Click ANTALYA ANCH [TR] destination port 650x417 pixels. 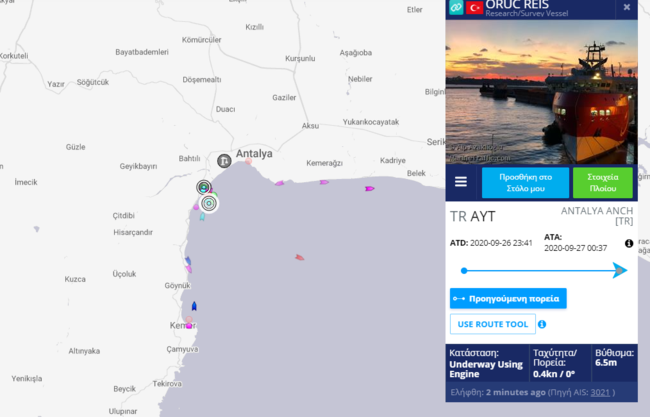[x=597, y=216]
